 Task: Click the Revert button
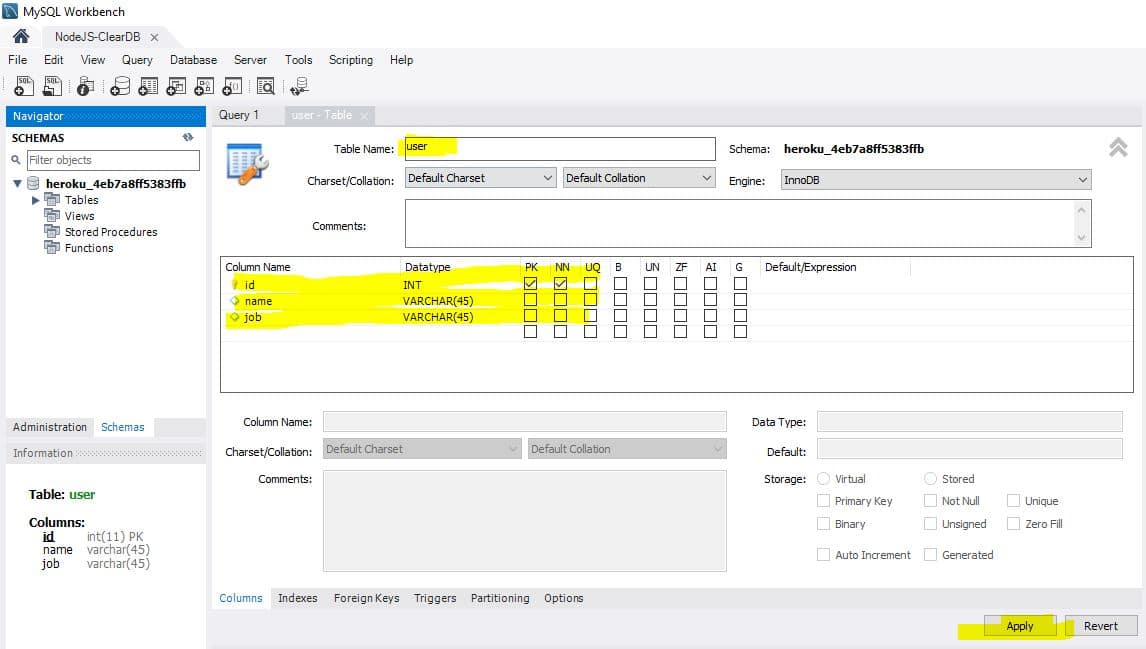pyautogui.click(x=1100, y=626)
